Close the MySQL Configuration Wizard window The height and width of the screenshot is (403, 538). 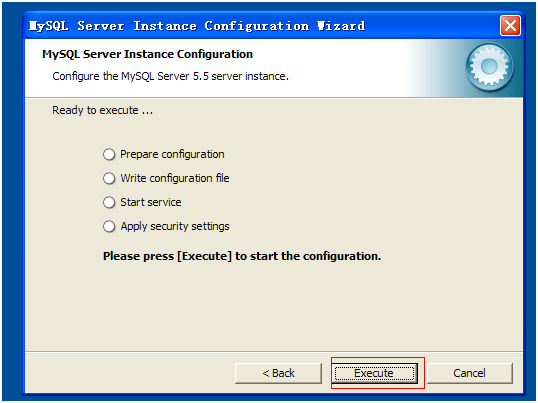coord(510,26)
